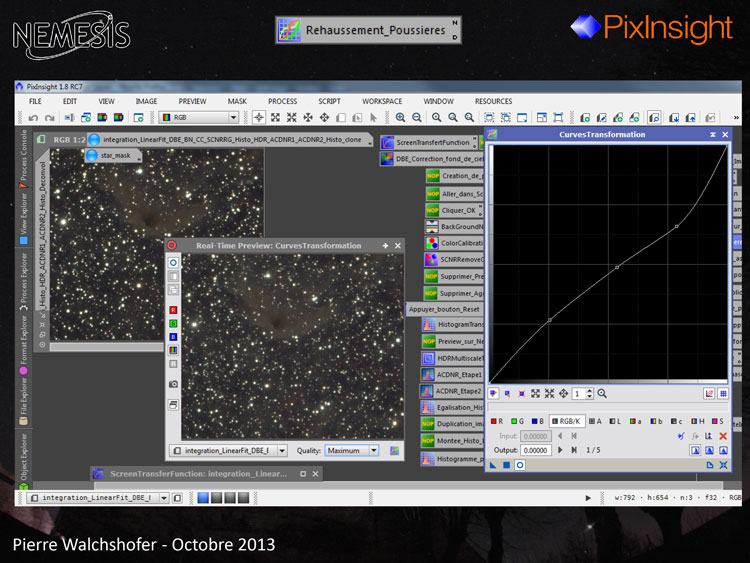The width and height of the screenshot is (750, 563).
Task: Select the B channel in CurvesTransformation
Action: click(x=538, y=421)
